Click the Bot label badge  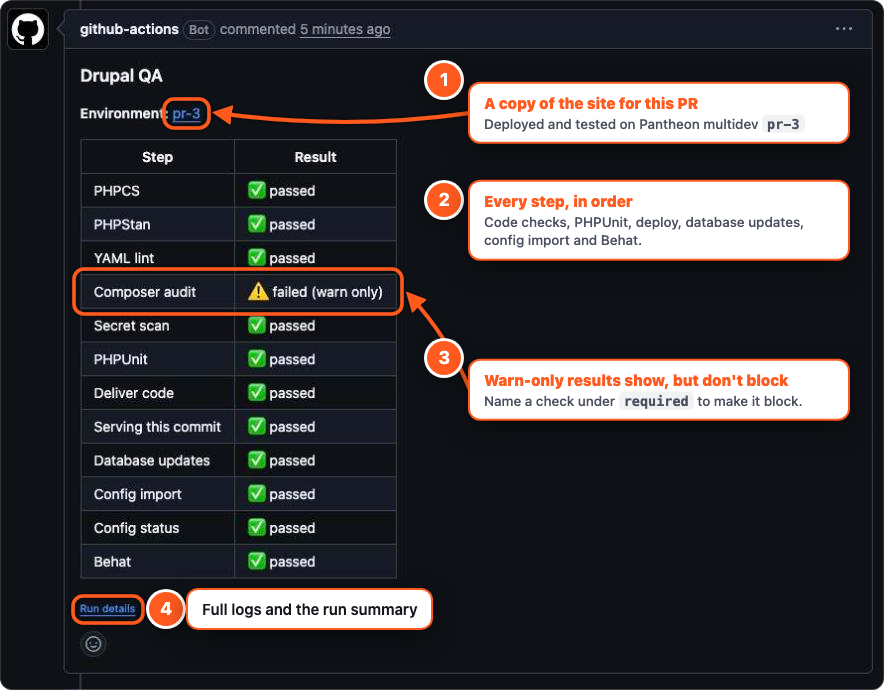198,29
